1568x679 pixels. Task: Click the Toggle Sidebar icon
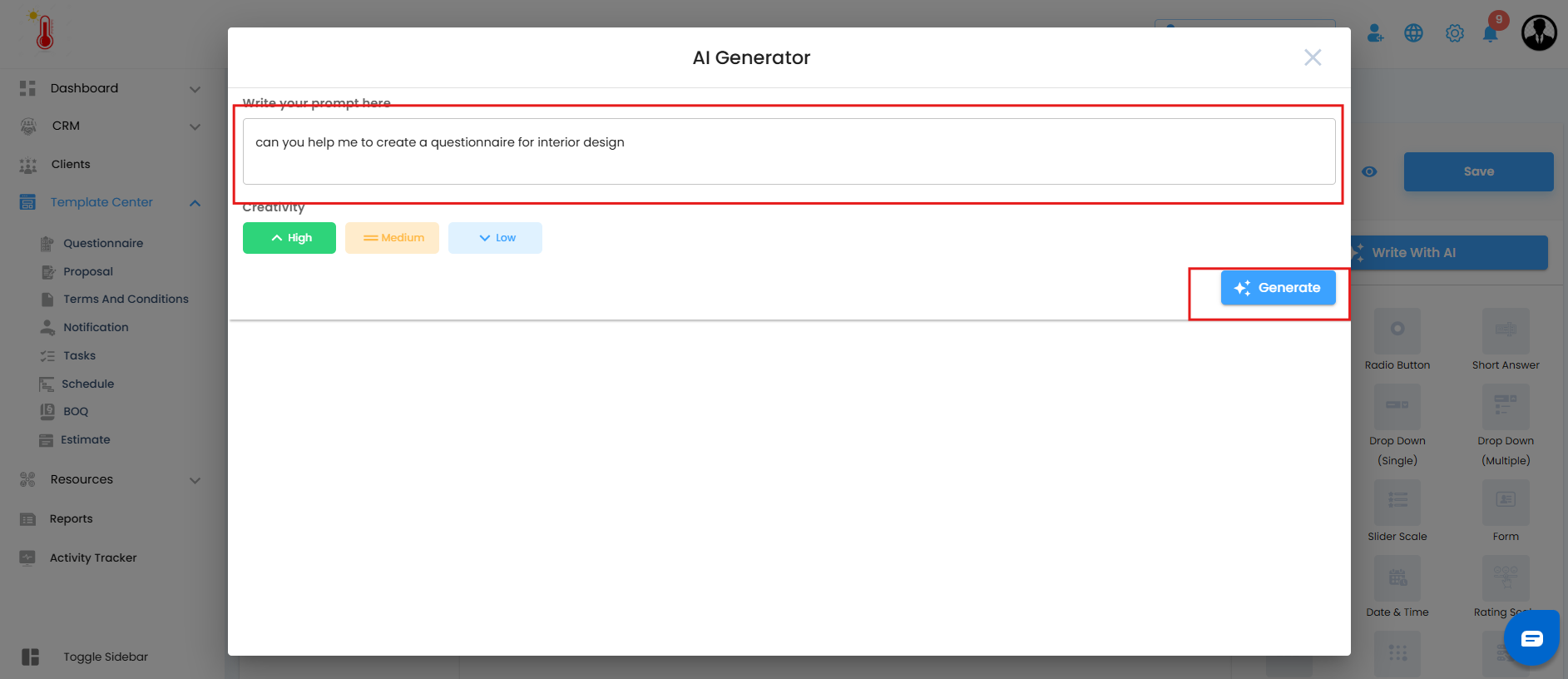(x=31, y=657)
